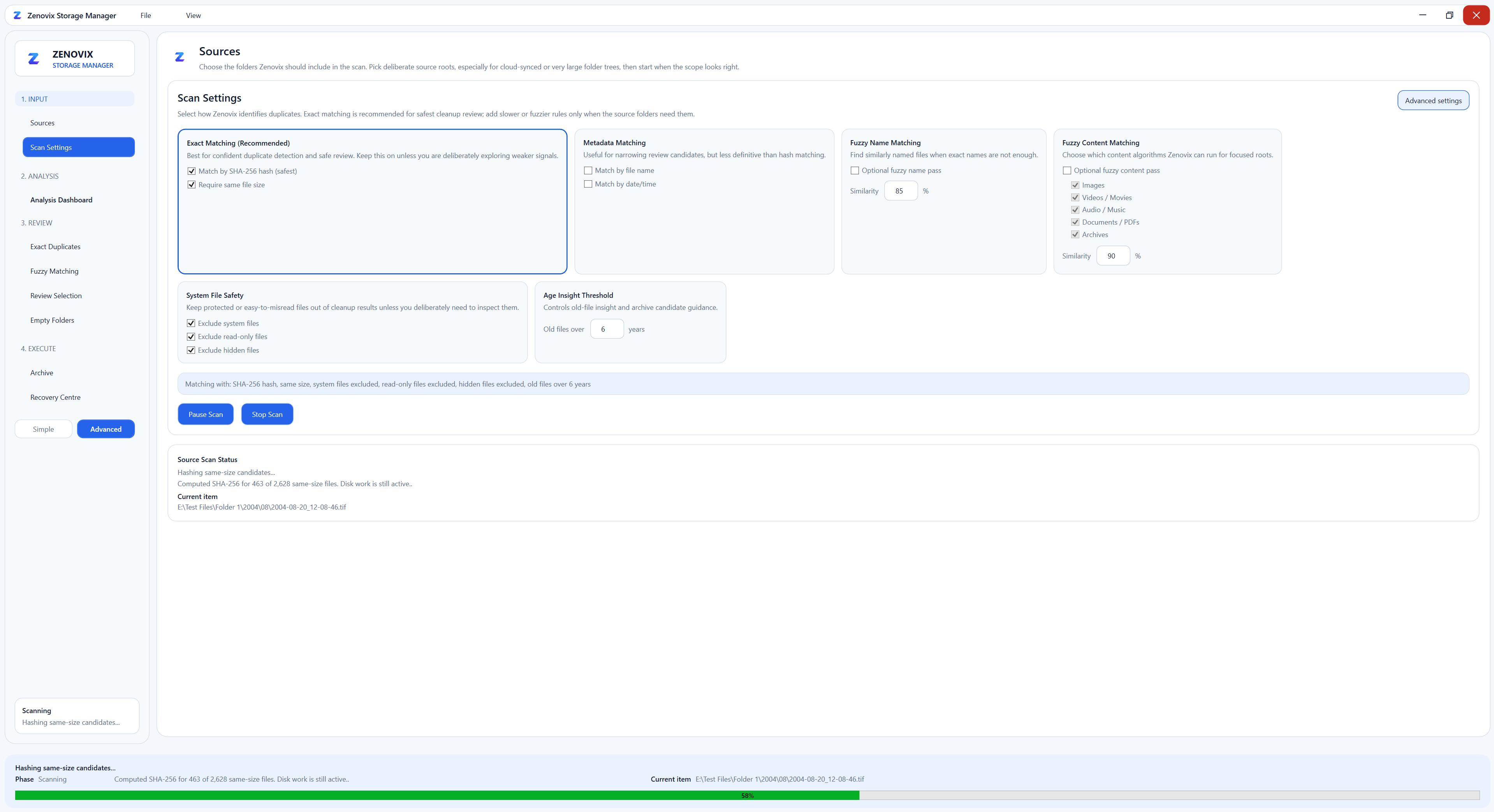Toggle Images content type checkbox
The image size is (1494, 812).
[x=1075, y=186]
